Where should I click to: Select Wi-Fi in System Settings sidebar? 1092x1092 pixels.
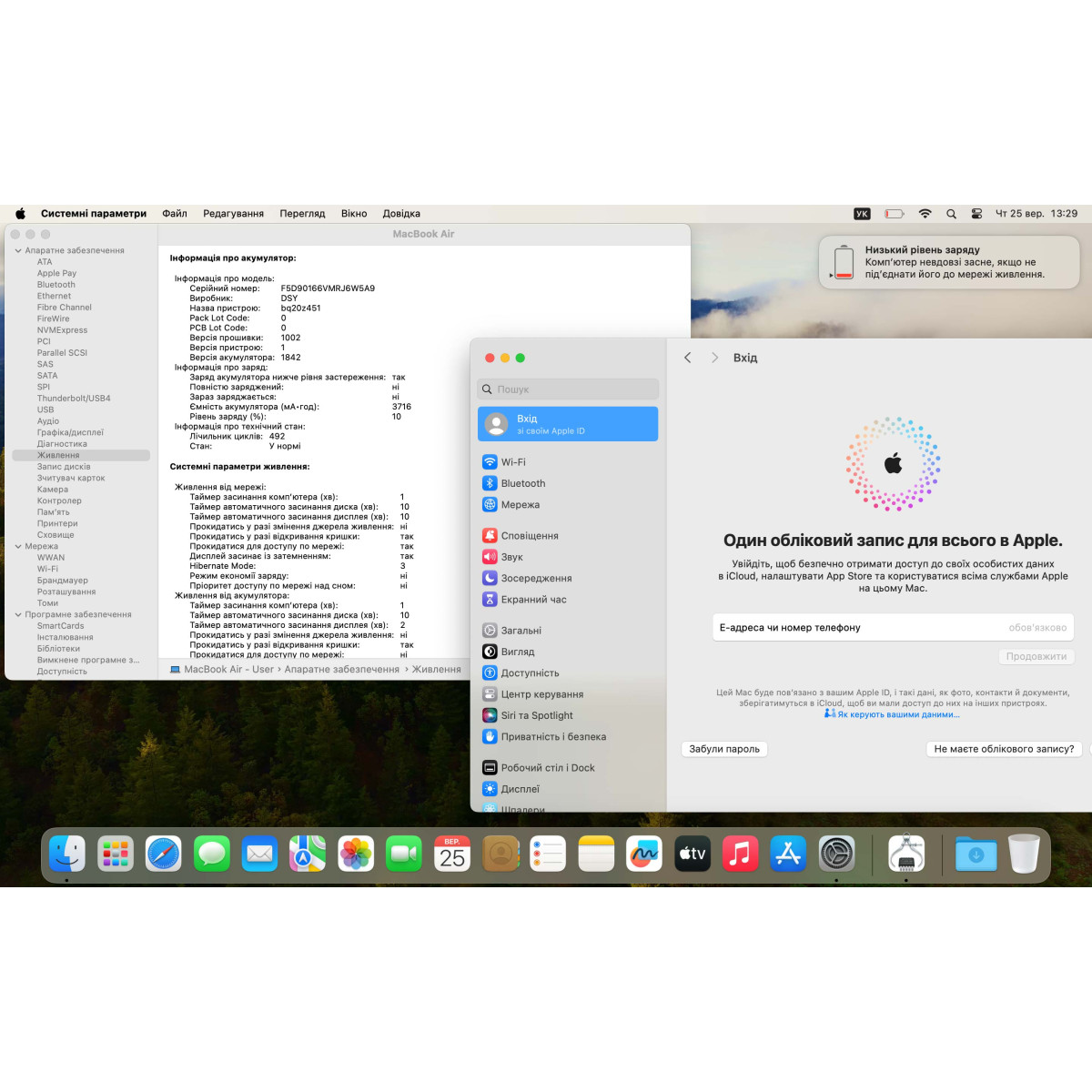click(568, 462)
